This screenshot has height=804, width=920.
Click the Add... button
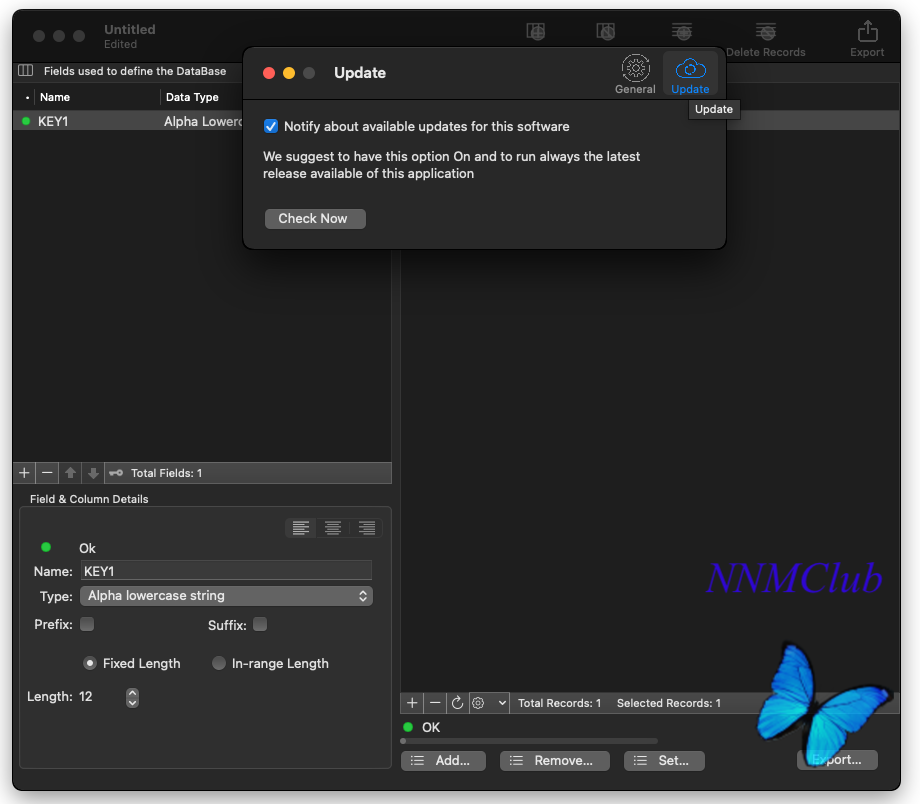443,761
